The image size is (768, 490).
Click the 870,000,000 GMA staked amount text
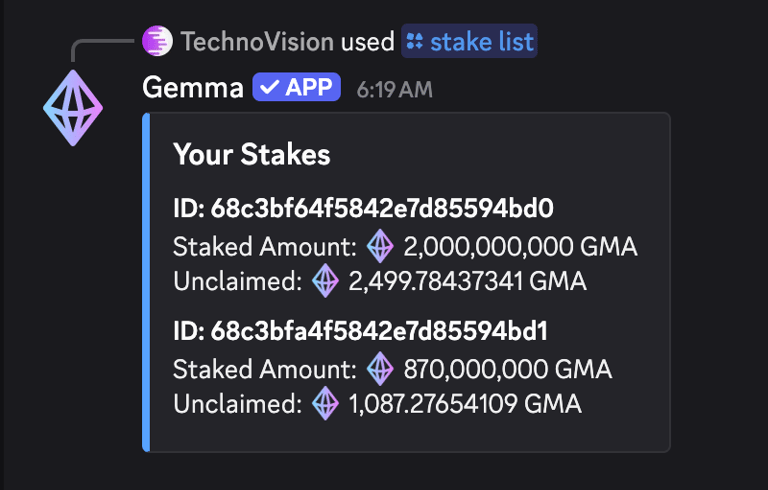click(x=507, y=368)
